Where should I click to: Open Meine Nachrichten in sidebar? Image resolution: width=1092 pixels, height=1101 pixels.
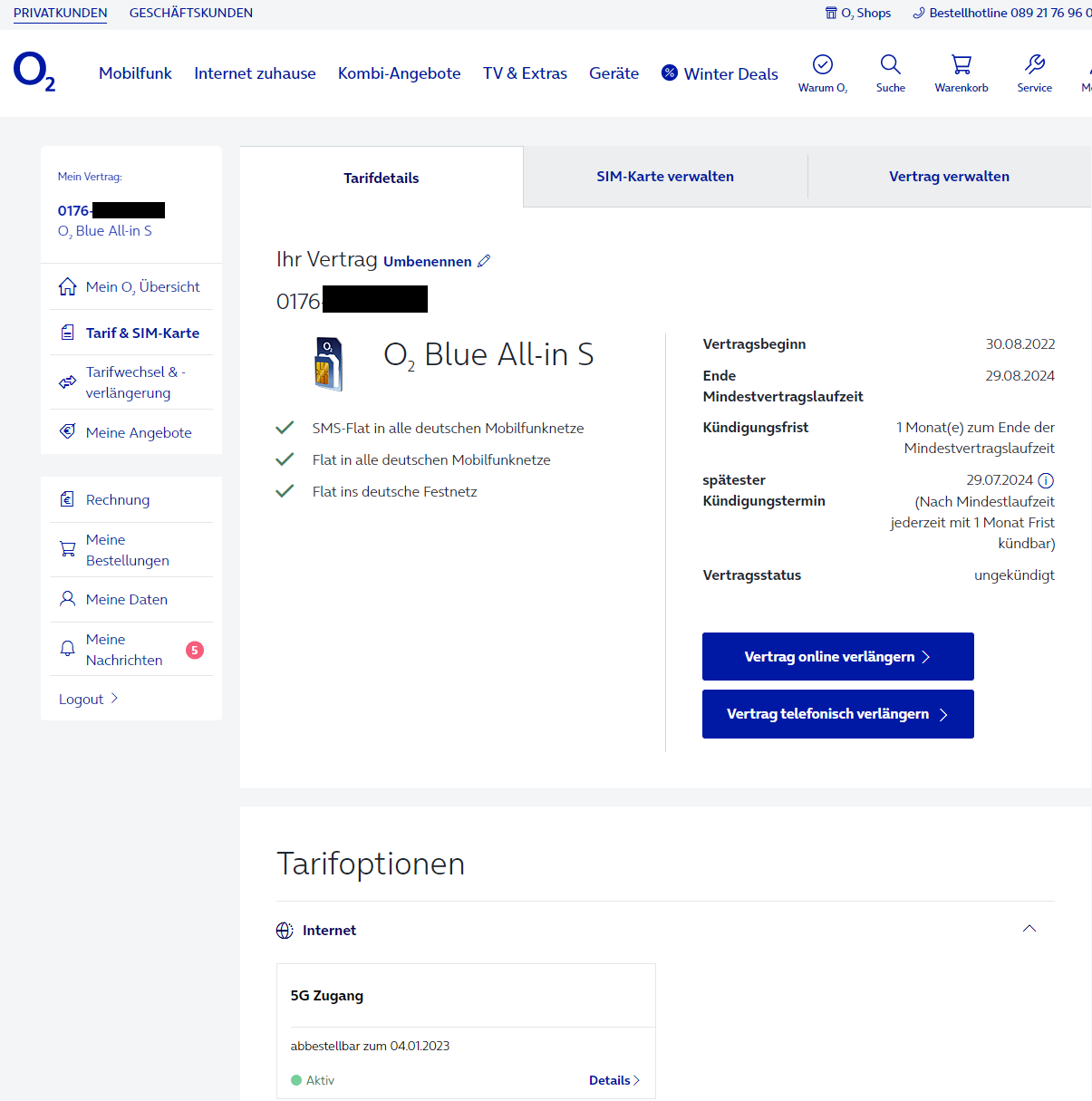tap(131, 650)
